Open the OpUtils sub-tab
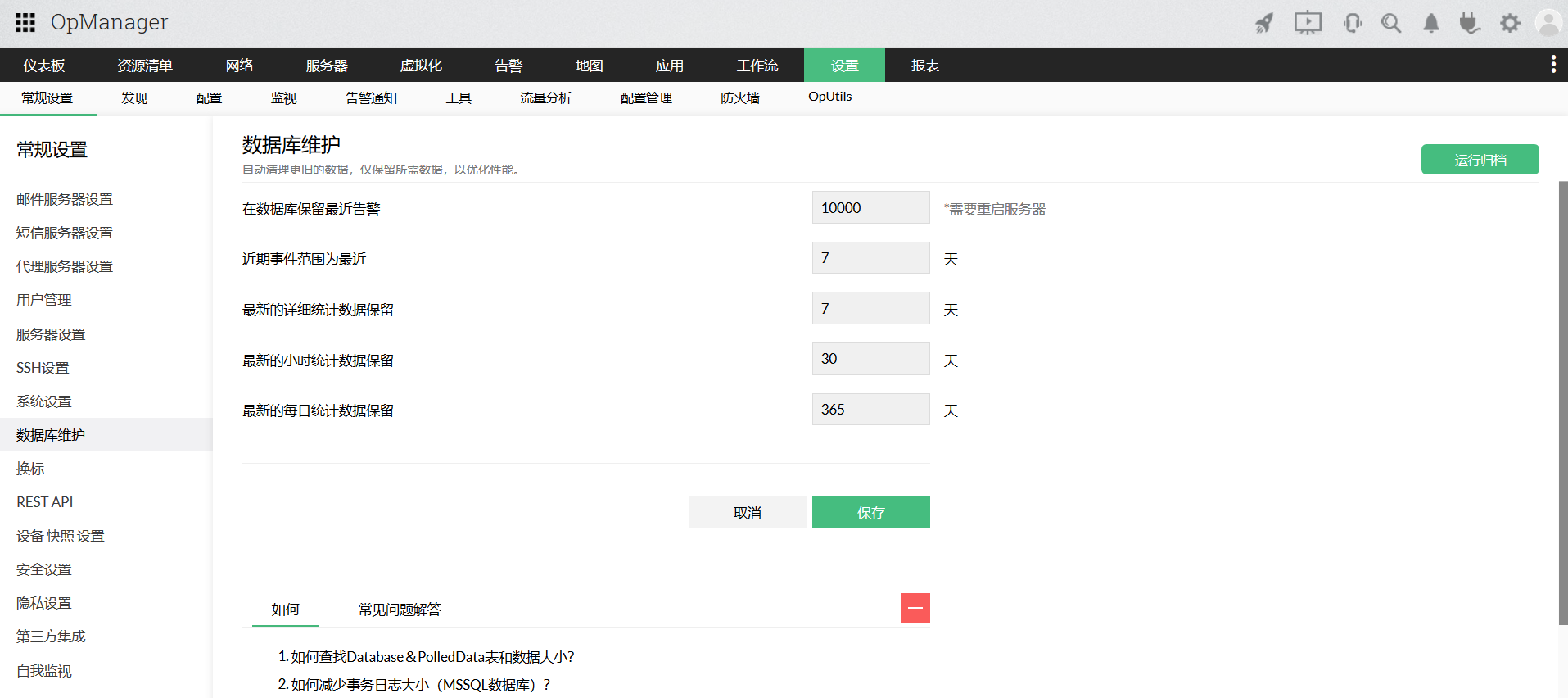Screen dimensions: 1568x698 coord(829,97)
